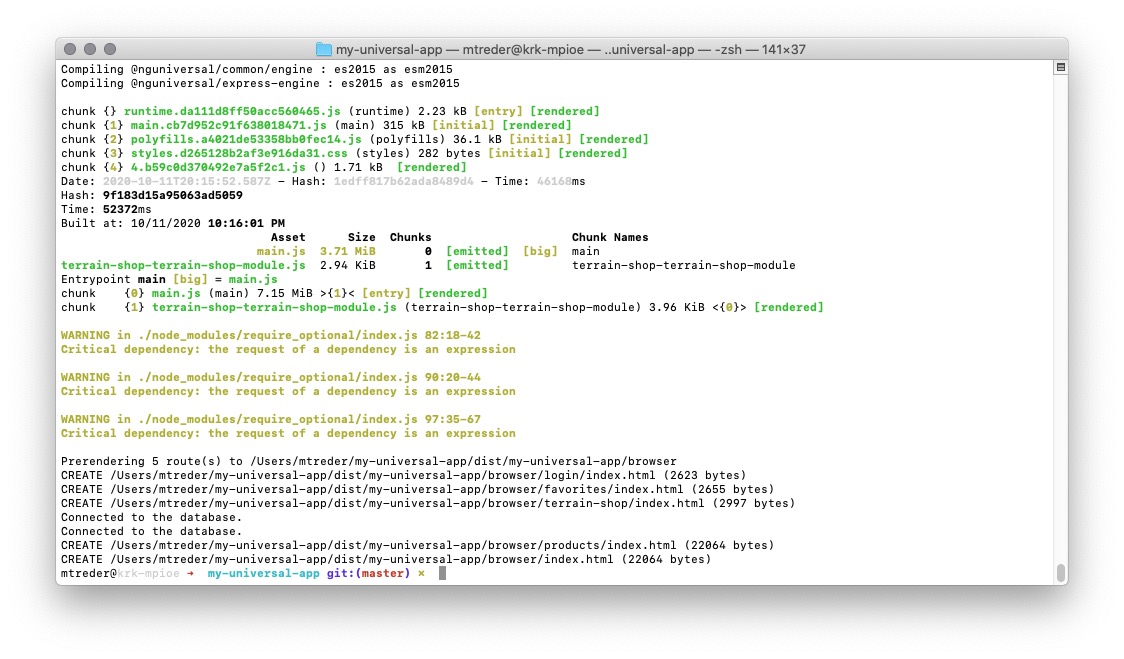Click the Prerendering 5 route(s) line
This screenshot has width=1124, height=659.
point(368,461)
